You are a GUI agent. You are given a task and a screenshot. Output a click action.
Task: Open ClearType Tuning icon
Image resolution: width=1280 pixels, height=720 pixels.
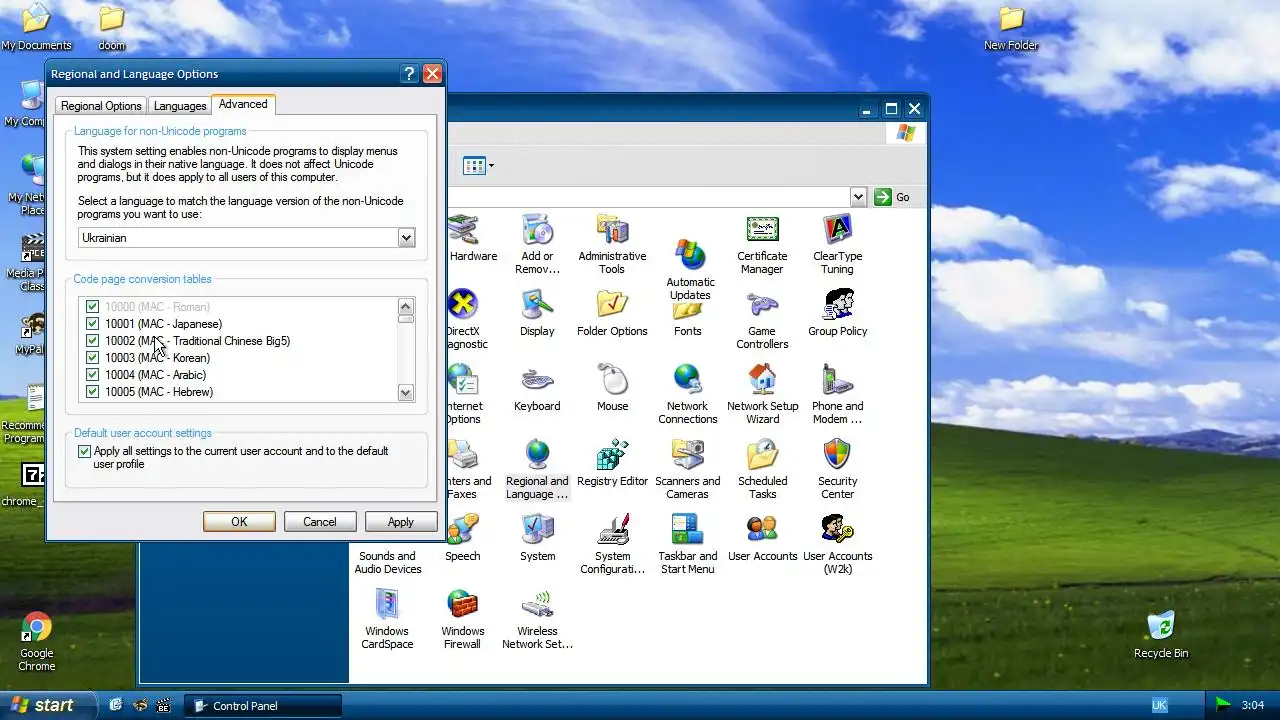(837, 244)
